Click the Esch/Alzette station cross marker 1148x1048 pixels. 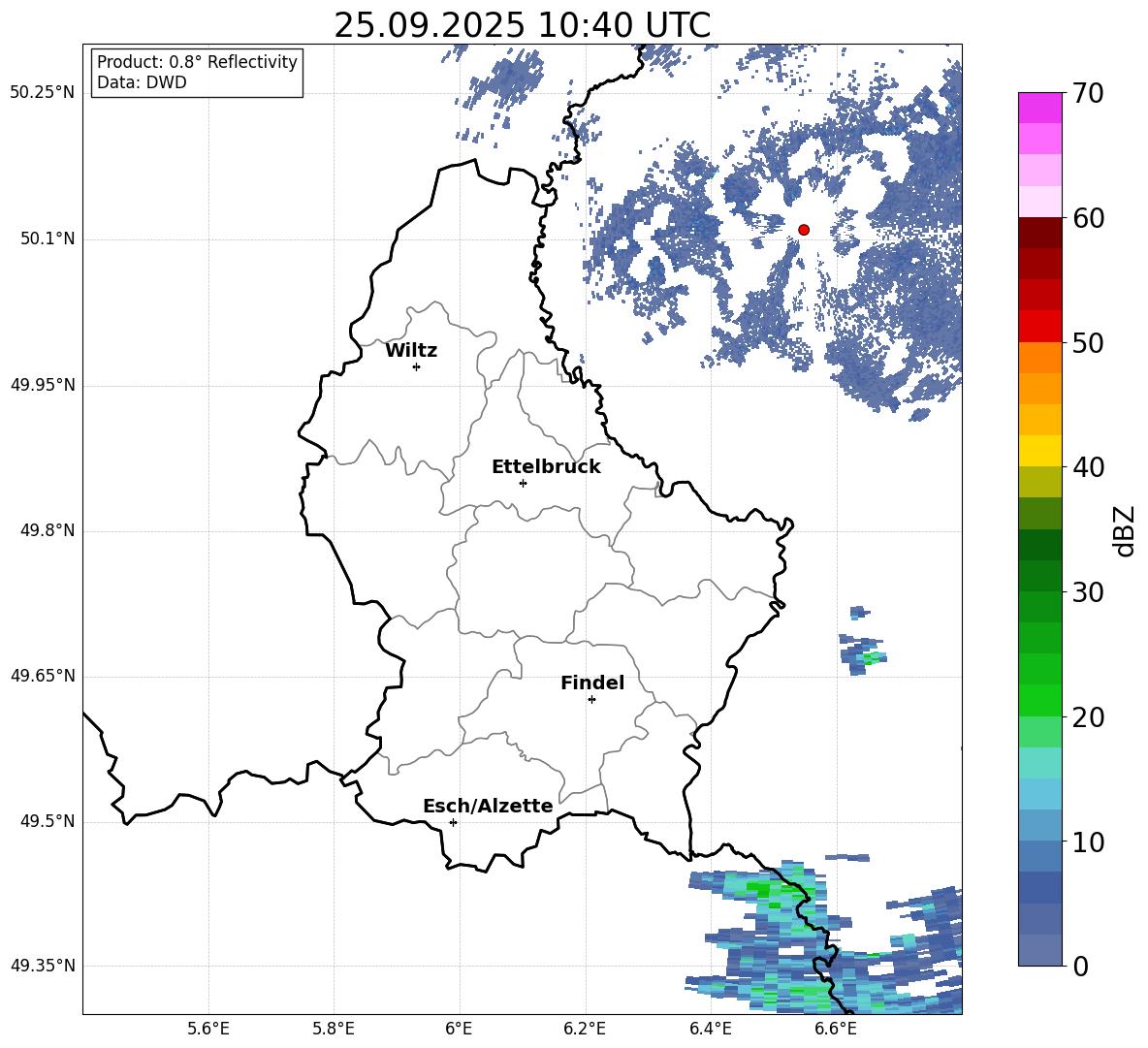(453, 822)
